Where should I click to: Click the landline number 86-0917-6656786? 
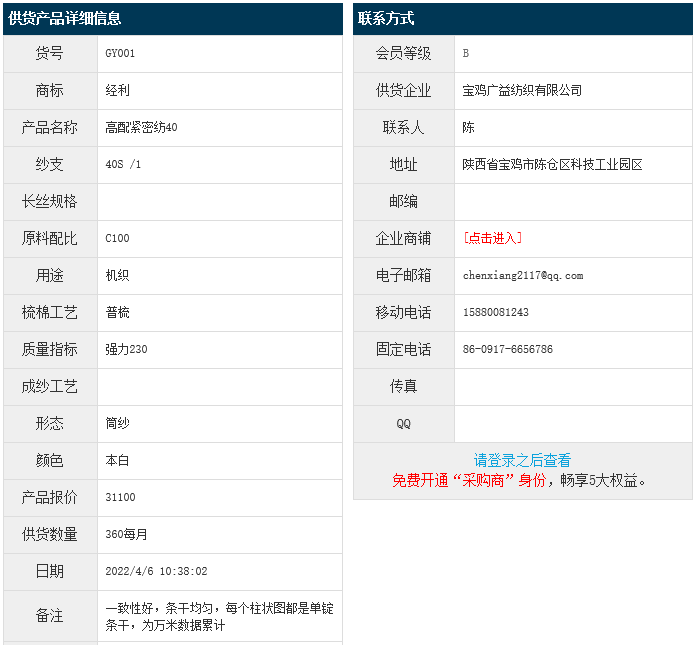[508, 349]
